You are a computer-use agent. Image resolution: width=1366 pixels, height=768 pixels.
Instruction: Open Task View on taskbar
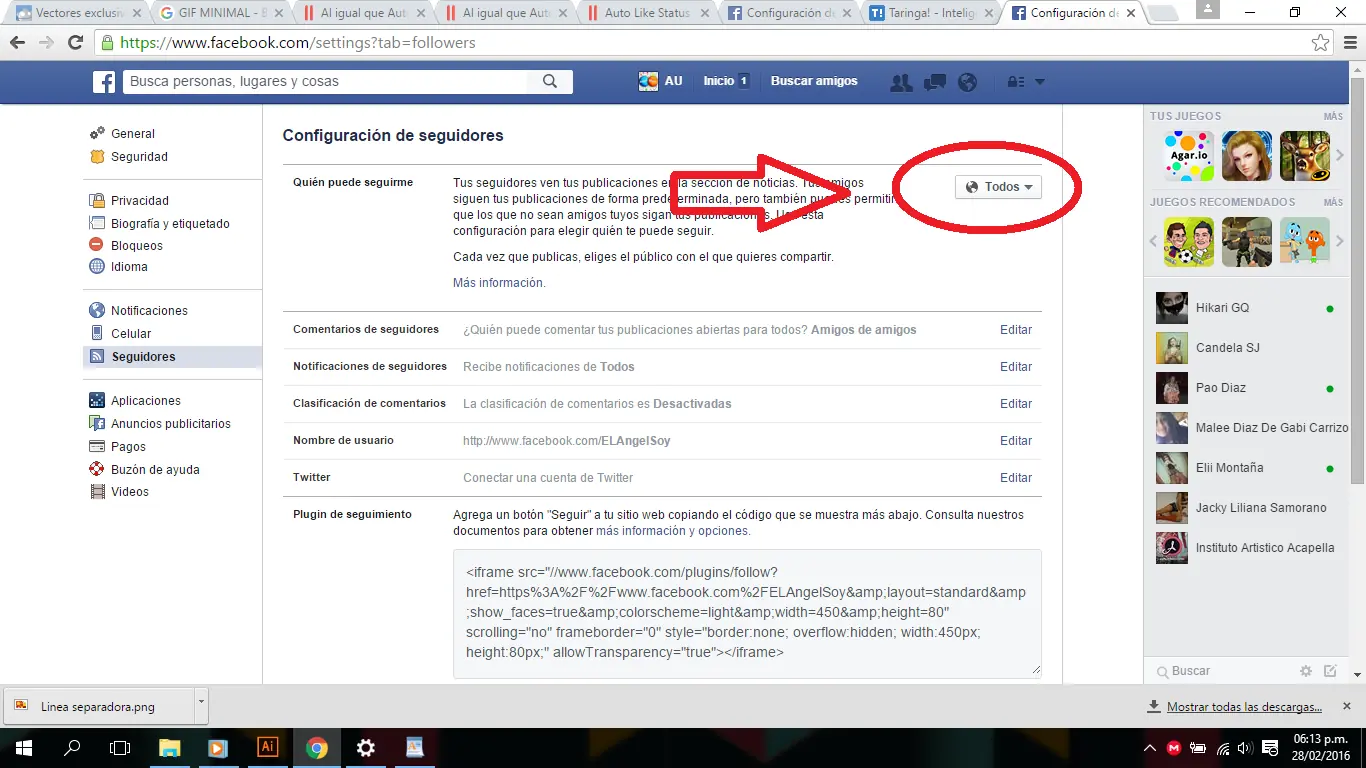tap(120, 747)
